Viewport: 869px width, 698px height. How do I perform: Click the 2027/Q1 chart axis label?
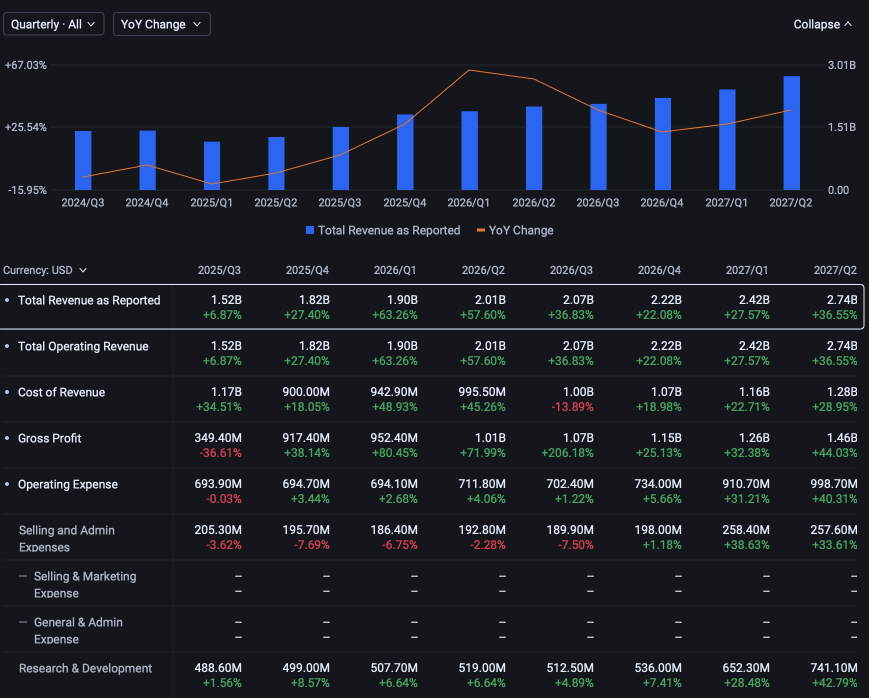(727, 203)
